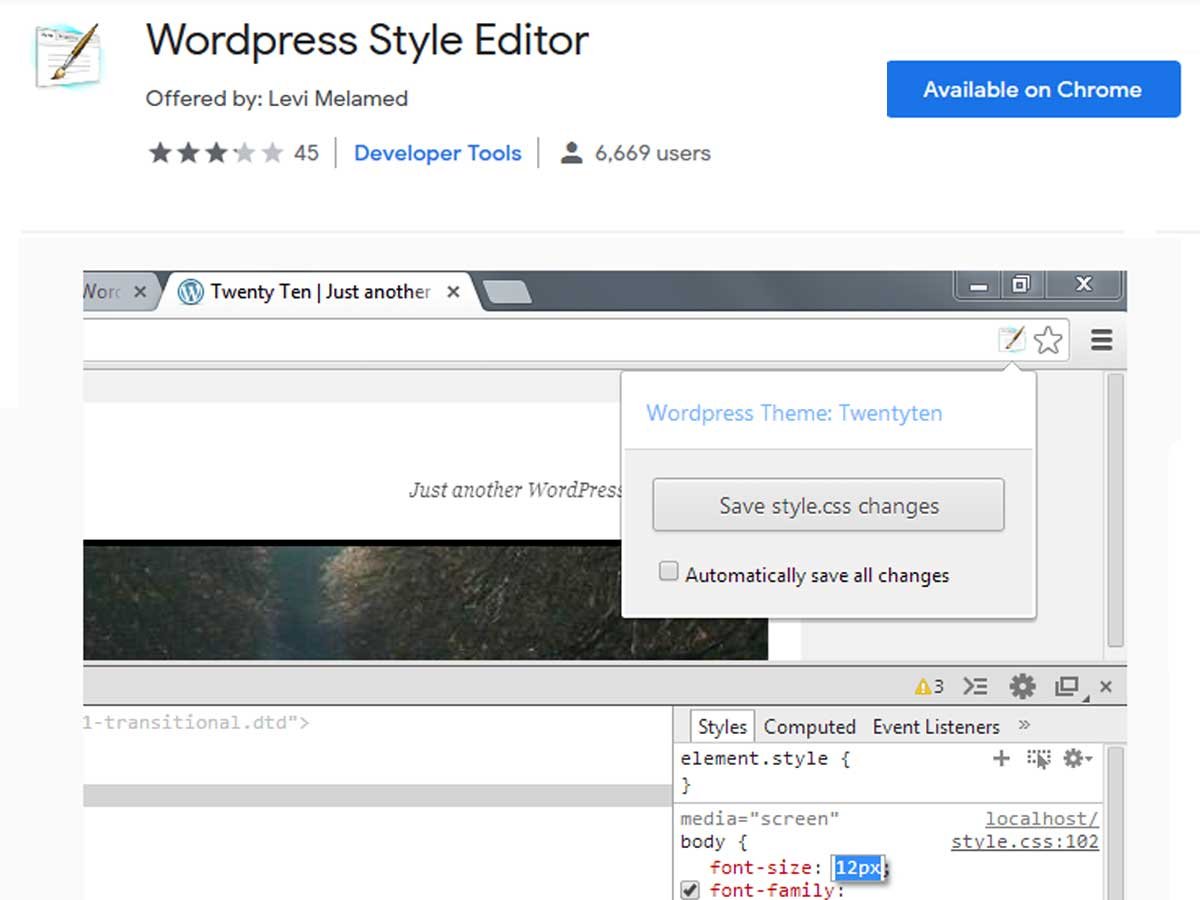The height and width of the screenshot is (900, 1200).
Task: Open the Chrome hamburger menu
Action: pos(1101,340)
